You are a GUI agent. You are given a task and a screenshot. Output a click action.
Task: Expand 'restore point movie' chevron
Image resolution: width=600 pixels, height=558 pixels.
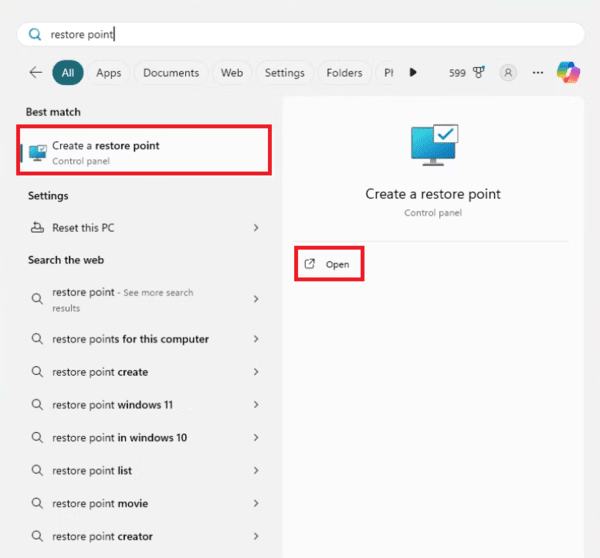click(256, 503)
